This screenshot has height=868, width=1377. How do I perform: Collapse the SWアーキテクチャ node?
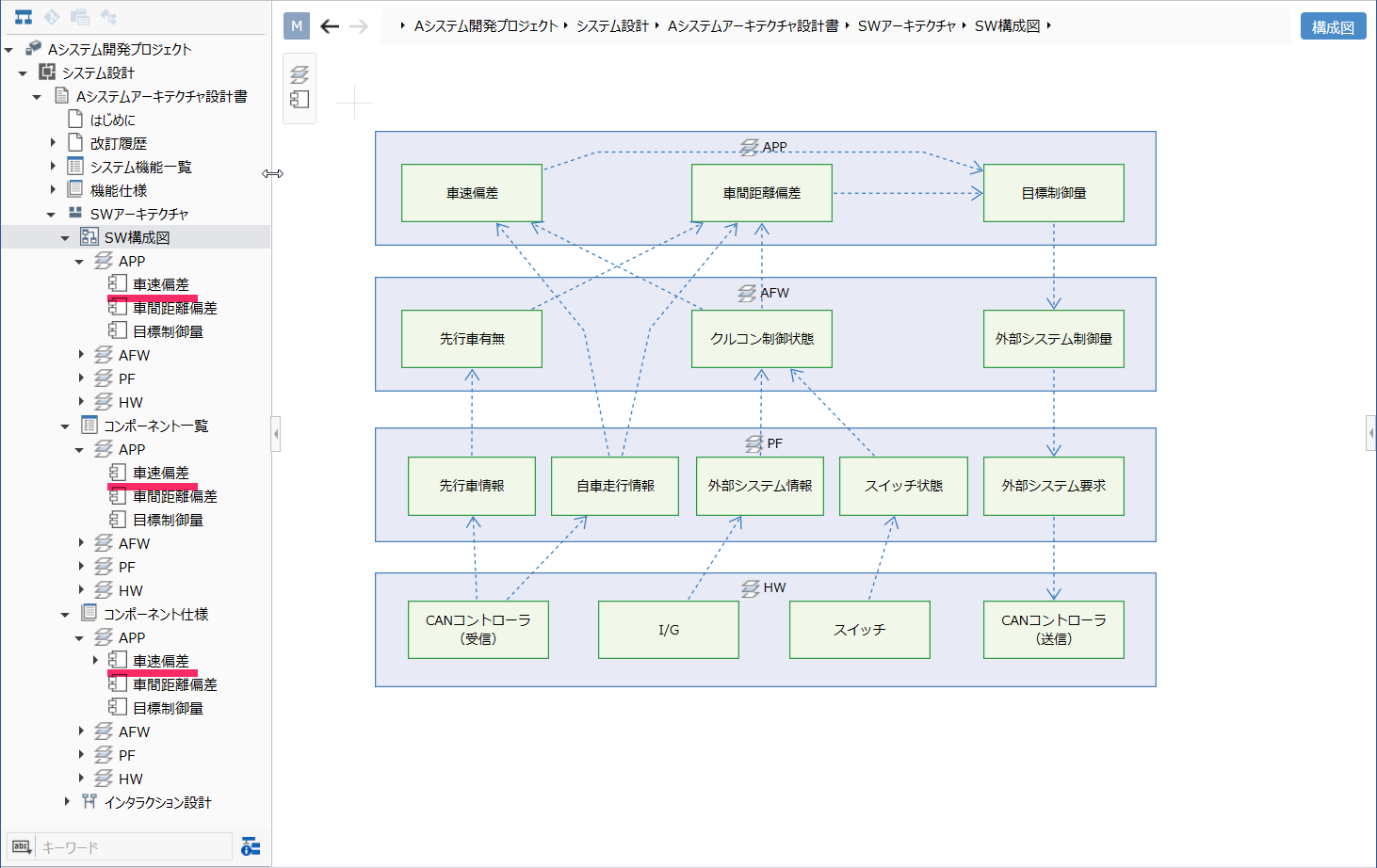51,215
